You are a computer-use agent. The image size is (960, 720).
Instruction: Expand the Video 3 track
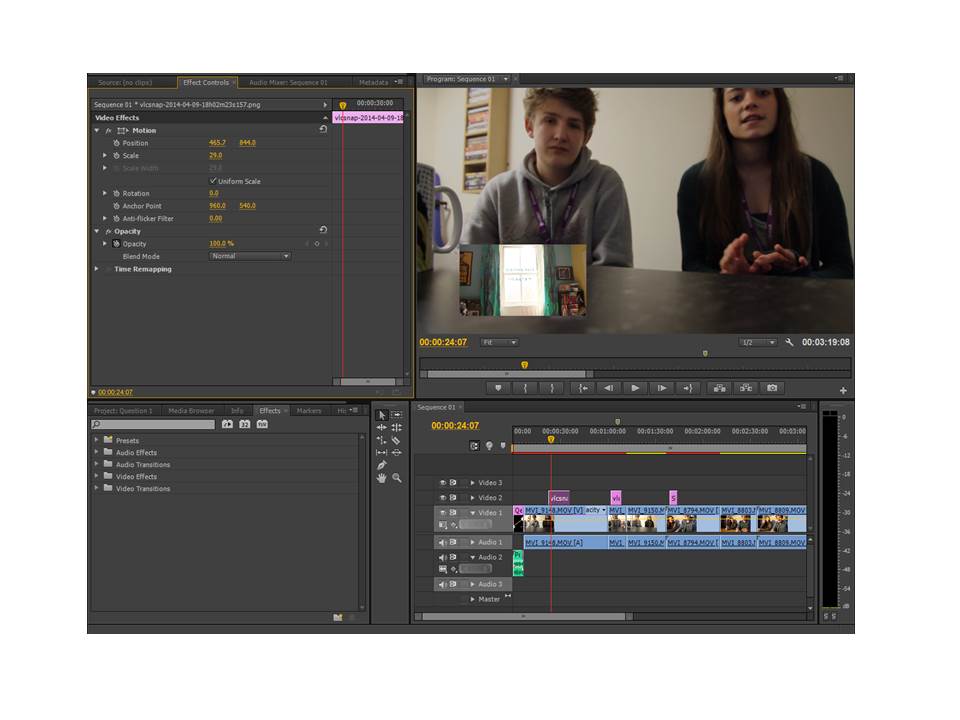pos(472,483)
